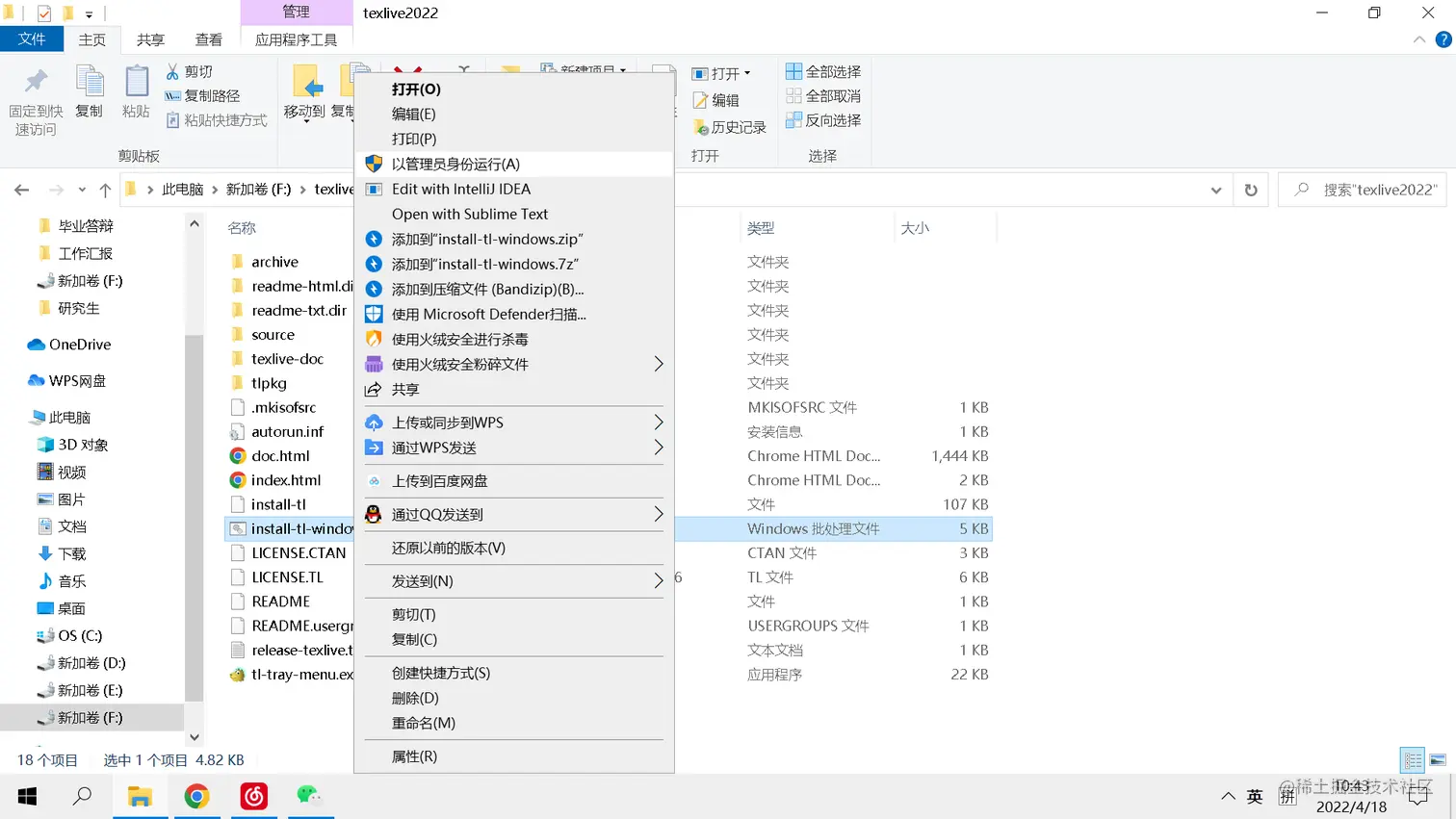Click Select None in the ribbon
The height and width of the screenshot is (819, 1456).
[x=823, y=96]
